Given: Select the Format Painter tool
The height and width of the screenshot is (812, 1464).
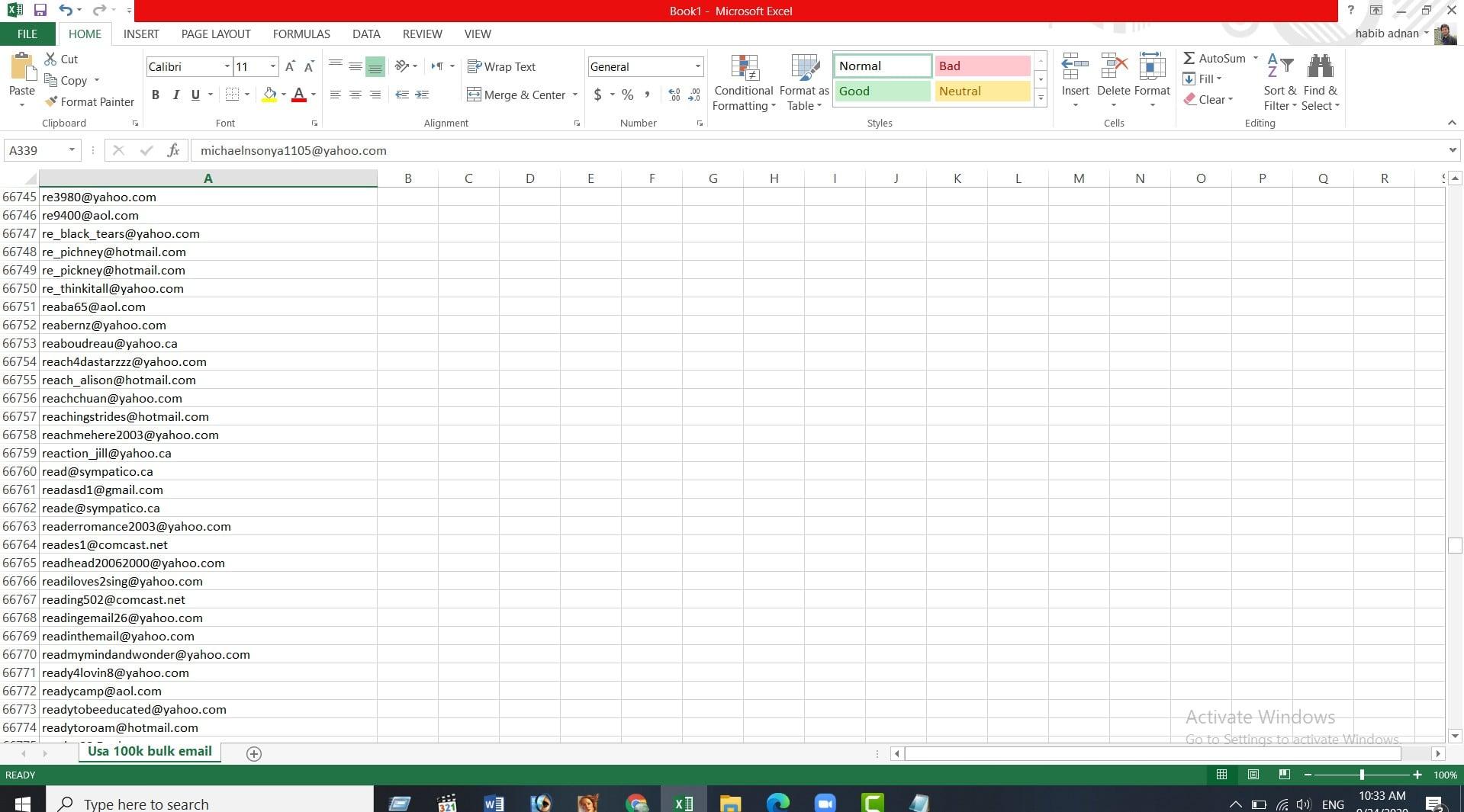Looking at the screenshot, I should point(88,101).
